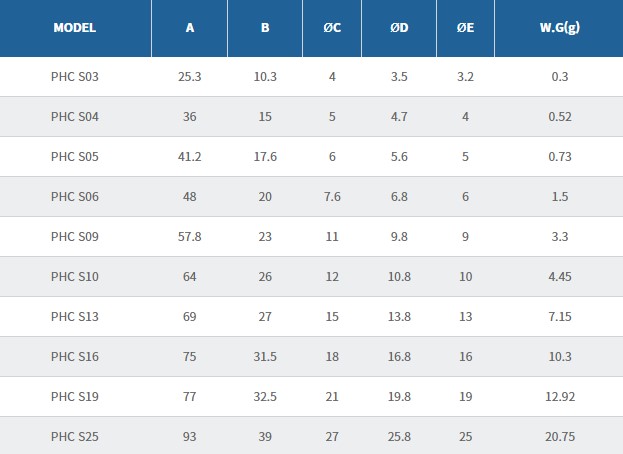Click model PHC S16
Viewport: 623px width, 454px height.
pyautogui.click(x=75, y=356)
